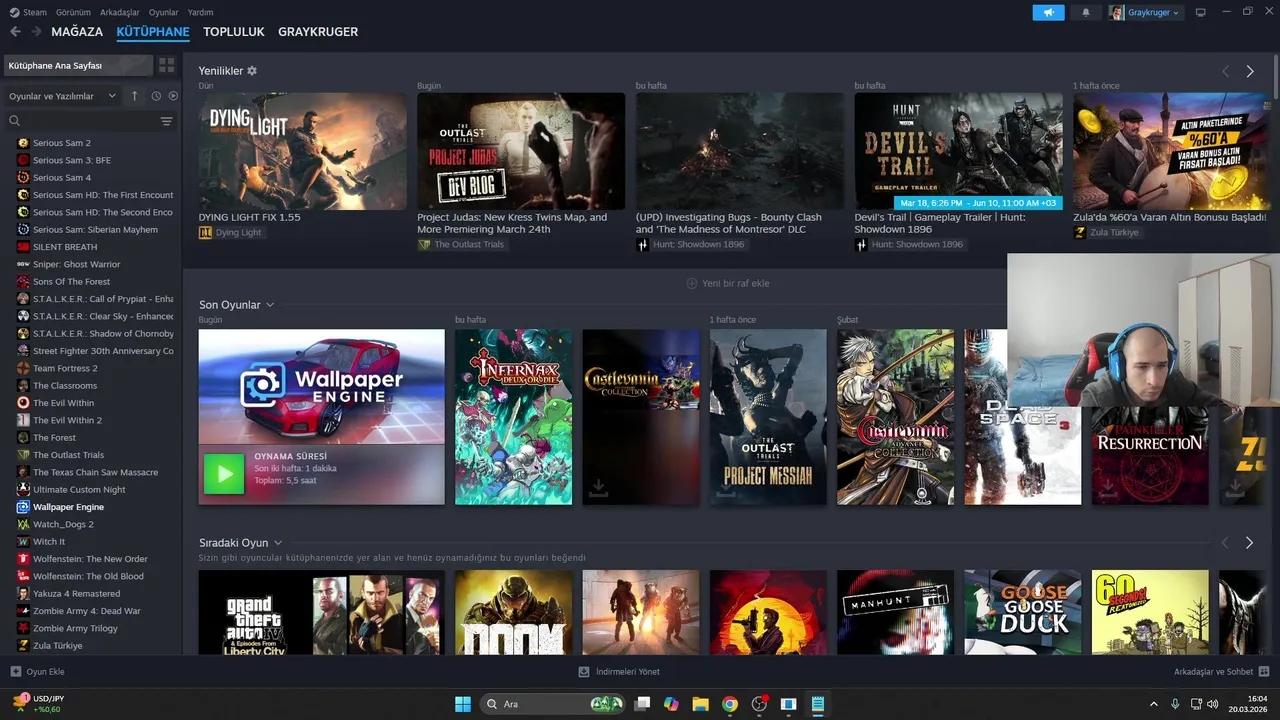Open the Arkadaşlar menu
This screenshot has height=720, width=1280.
tap(120, 12)
